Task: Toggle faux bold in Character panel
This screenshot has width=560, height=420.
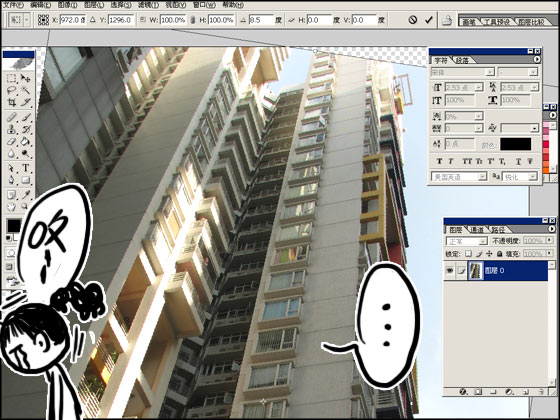Action: [439, 161]
